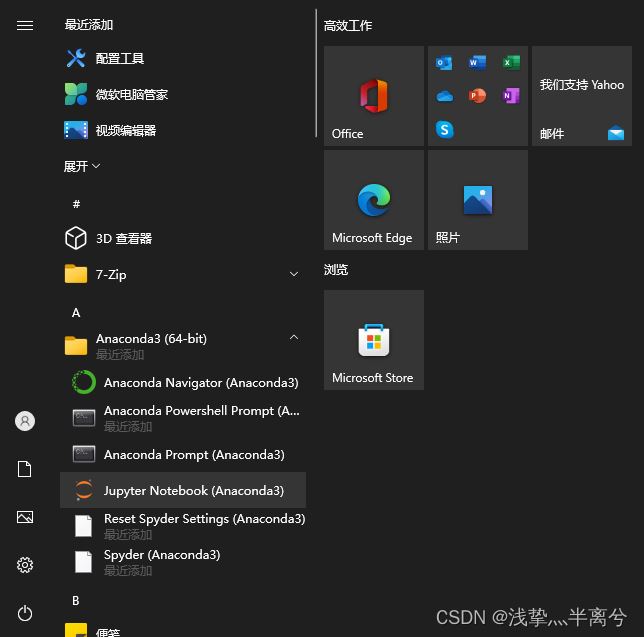644x637 pixels.
Task: Click Reset Spyder Settings (Anaconda3) label text
Action: pyautogui.click(x=205, y=519)
